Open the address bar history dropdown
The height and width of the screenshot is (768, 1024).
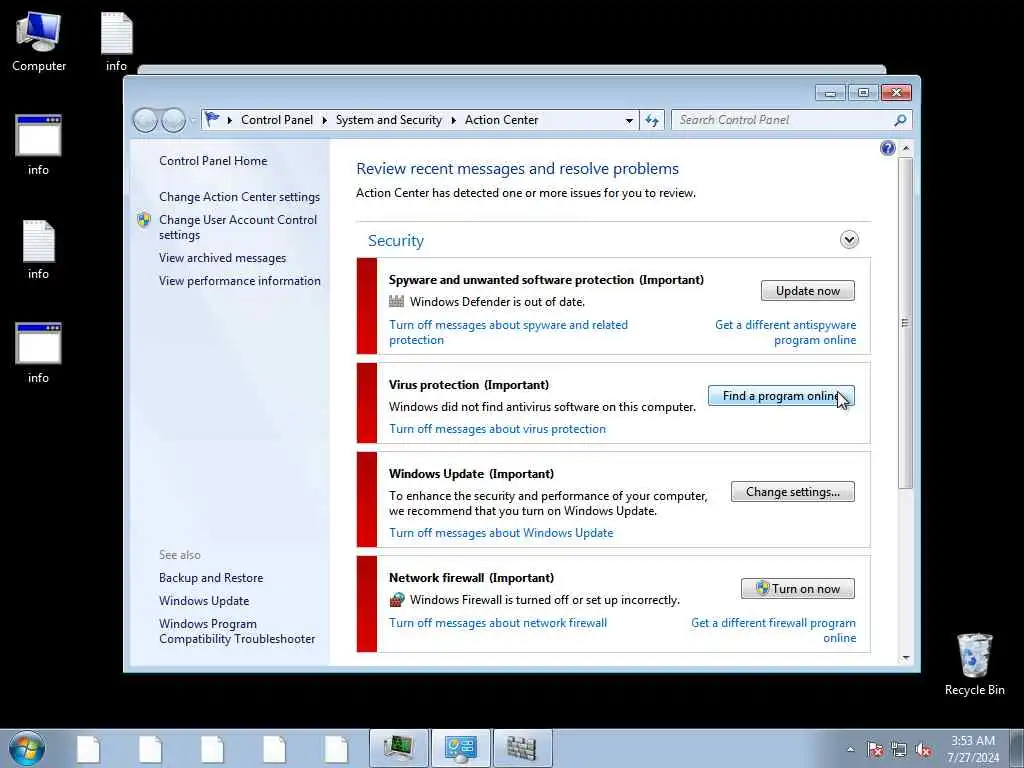[x=629, y=120]
